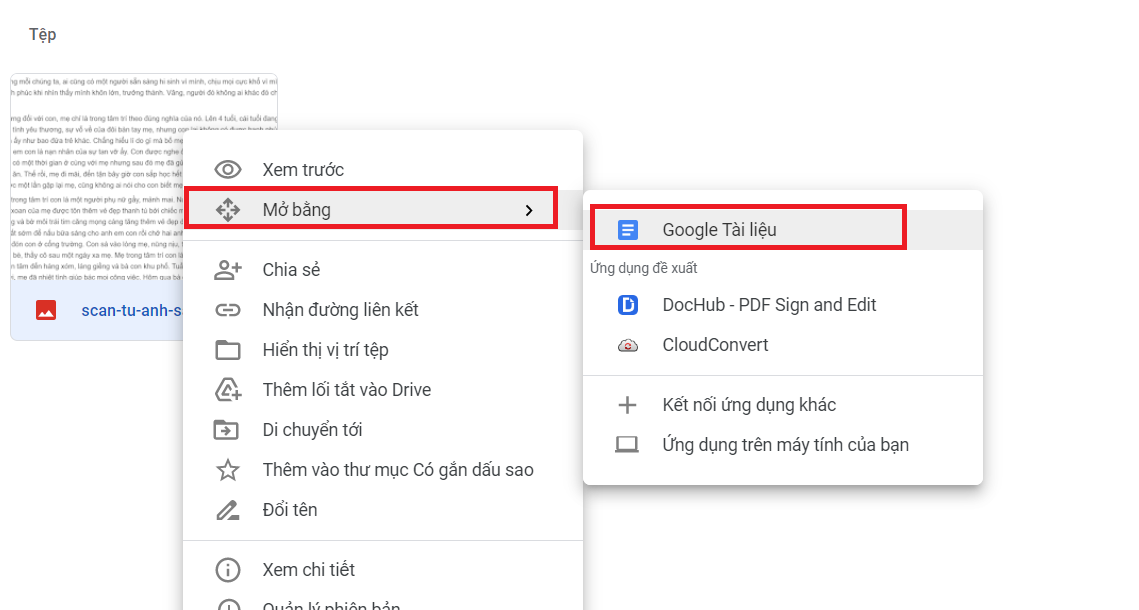Click the blue Google Docs icon

tap(628, 230)
